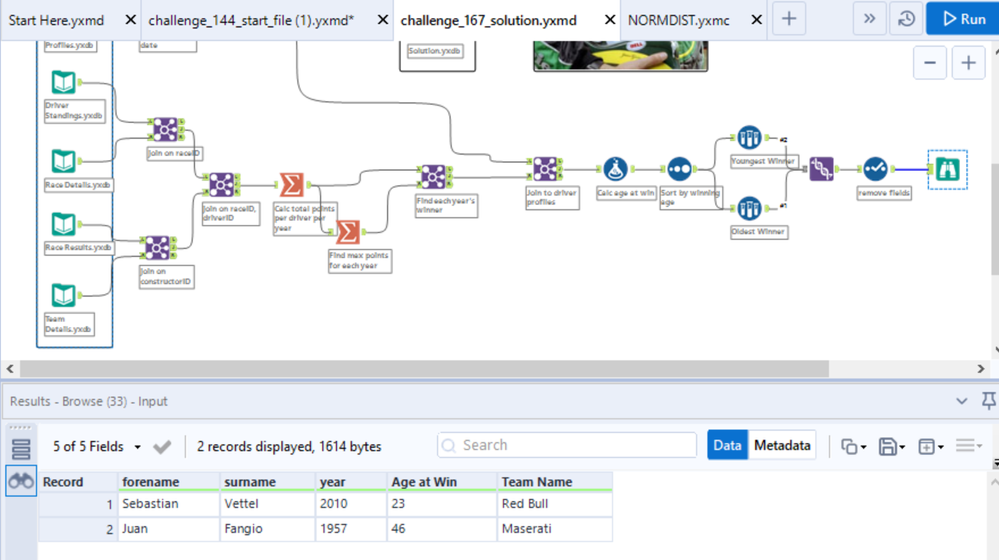Show browse data binoculars view in Results
This screenshot has height=560, width=999.
click(x=21, y=481)
